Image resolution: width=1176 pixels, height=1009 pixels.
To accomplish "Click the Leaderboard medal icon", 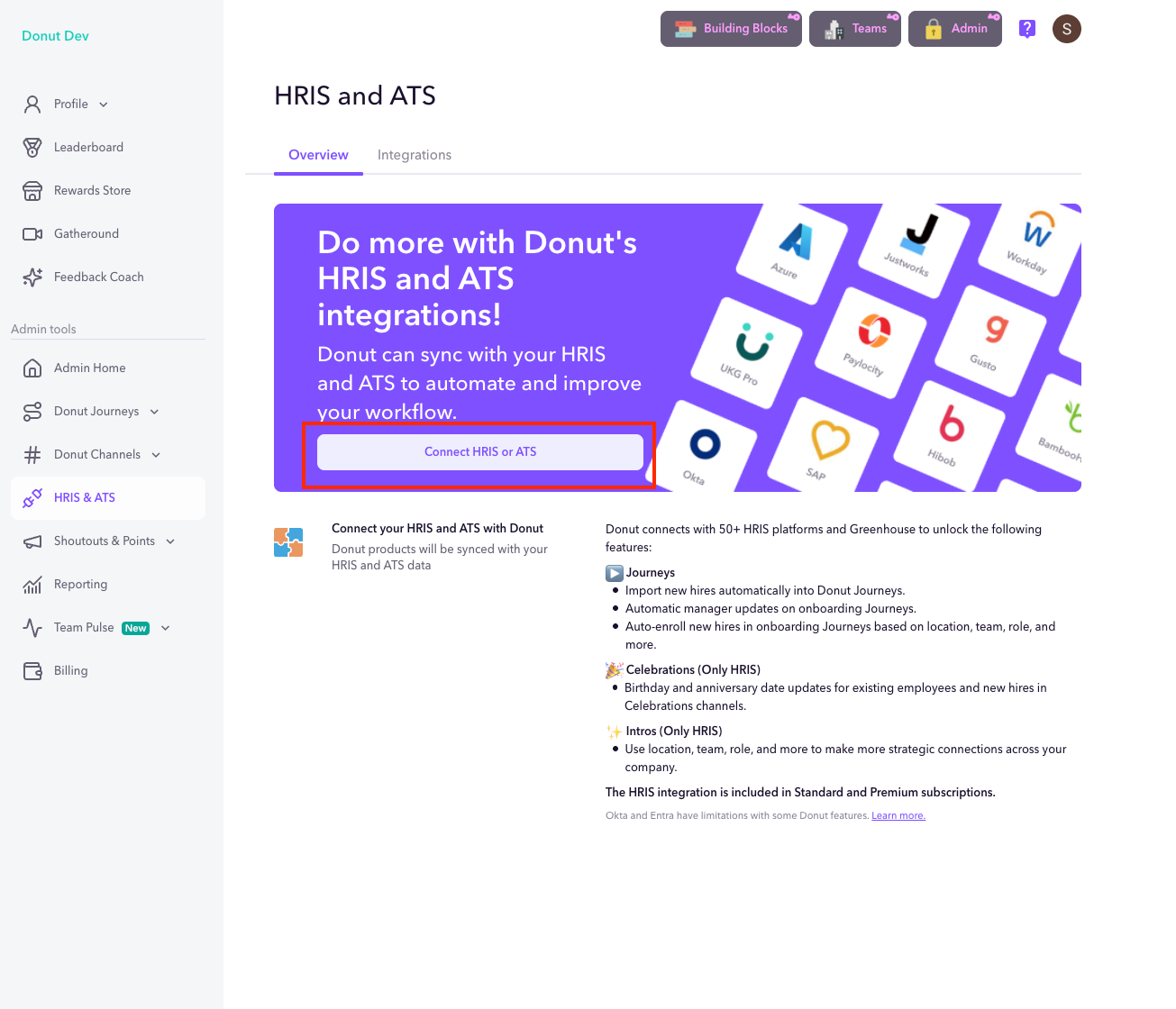I will click(32, 148).
